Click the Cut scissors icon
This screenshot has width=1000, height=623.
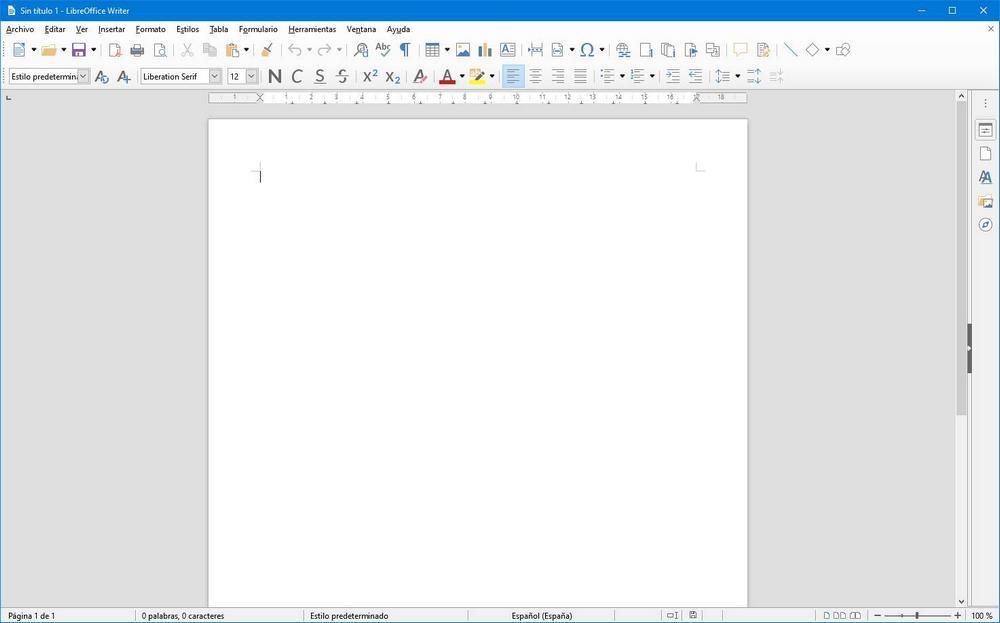pyautogui.click(x=188, y=50)
